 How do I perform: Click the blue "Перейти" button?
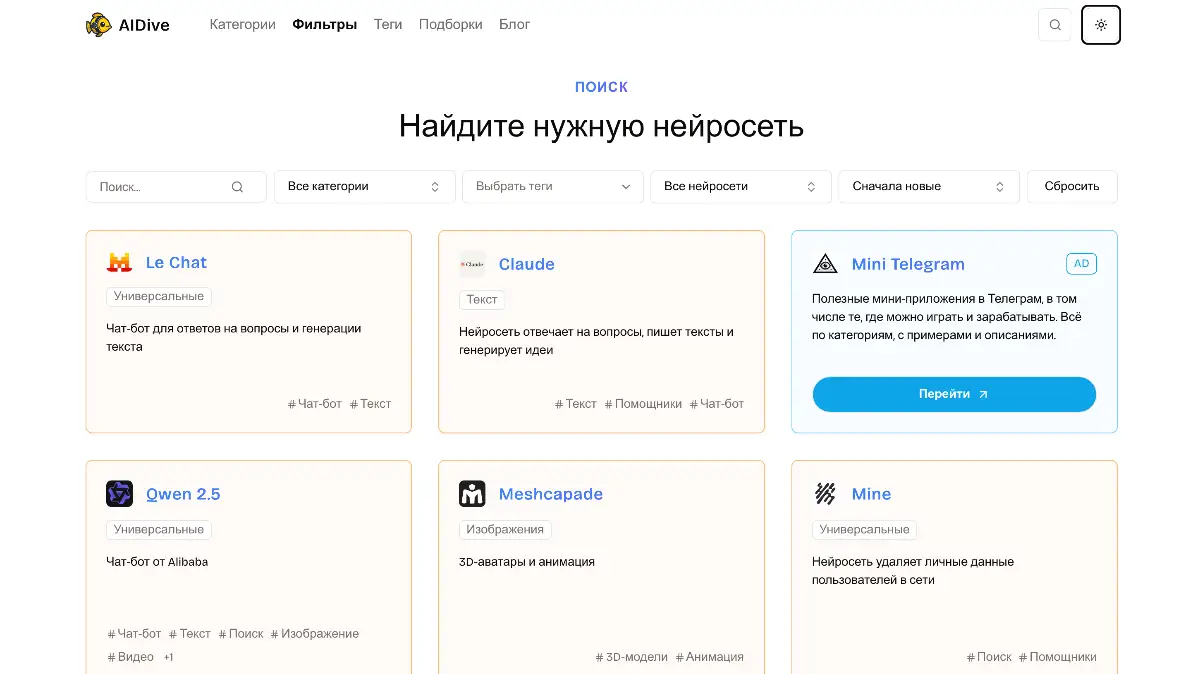tap(953, 394)
